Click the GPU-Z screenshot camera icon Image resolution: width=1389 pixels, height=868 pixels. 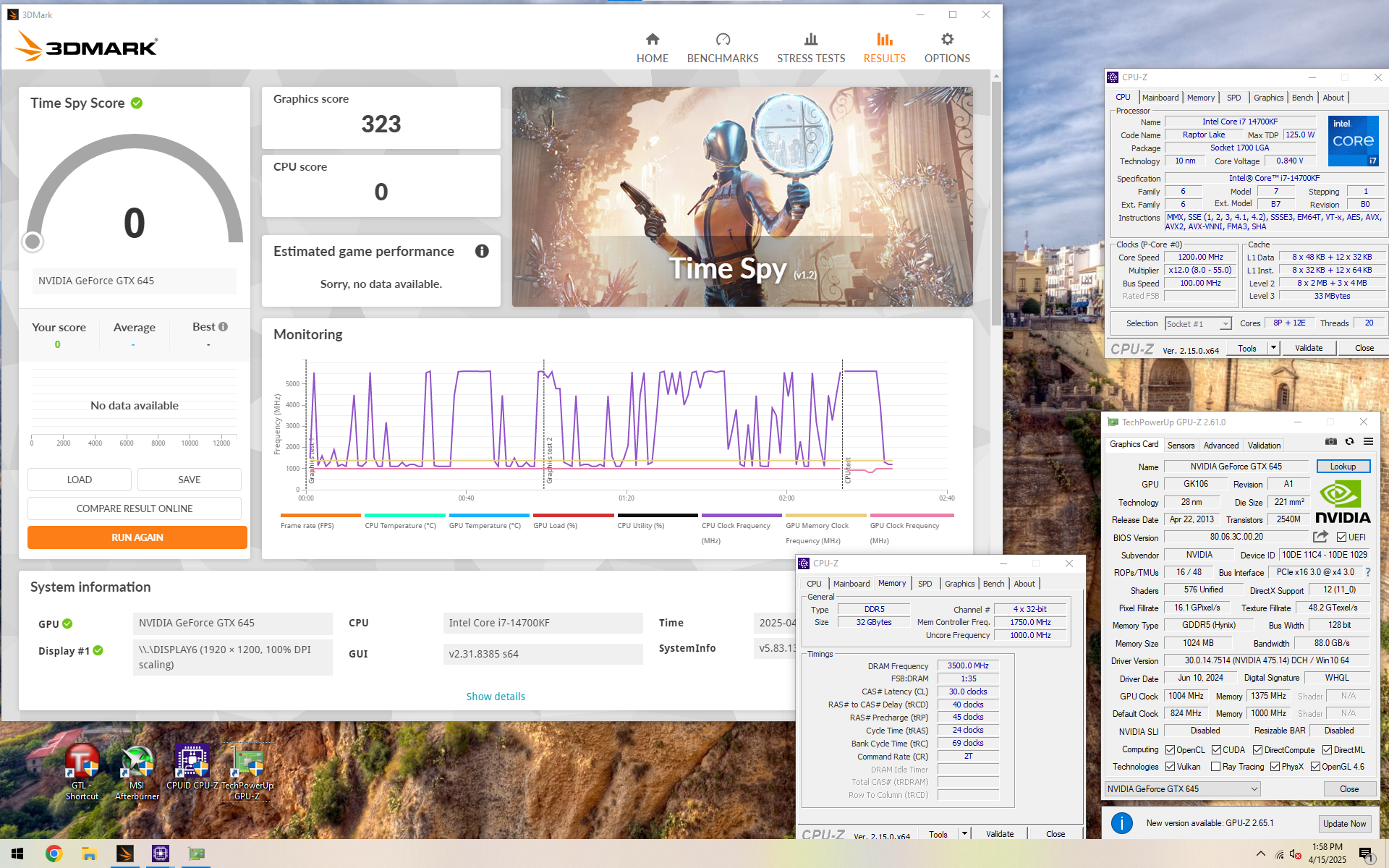(1330, 441)
